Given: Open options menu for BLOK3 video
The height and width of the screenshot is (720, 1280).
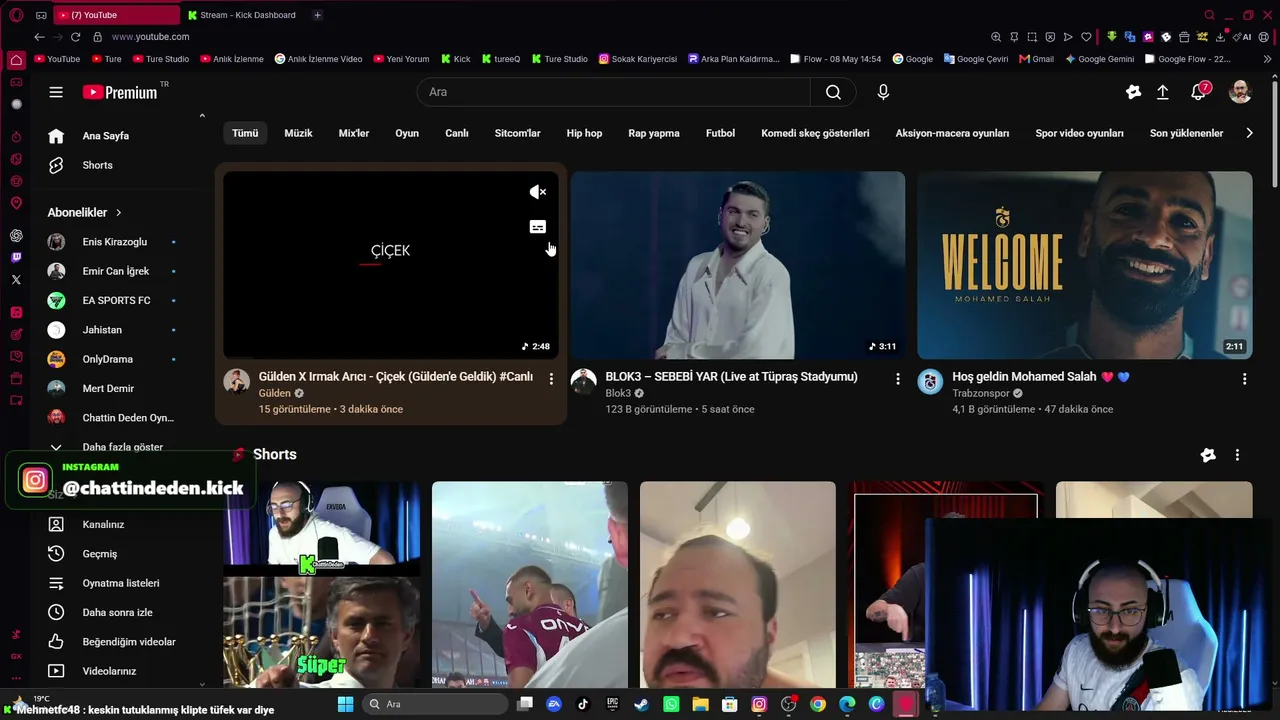Looking at the screenshot, I should coord(898,379).
